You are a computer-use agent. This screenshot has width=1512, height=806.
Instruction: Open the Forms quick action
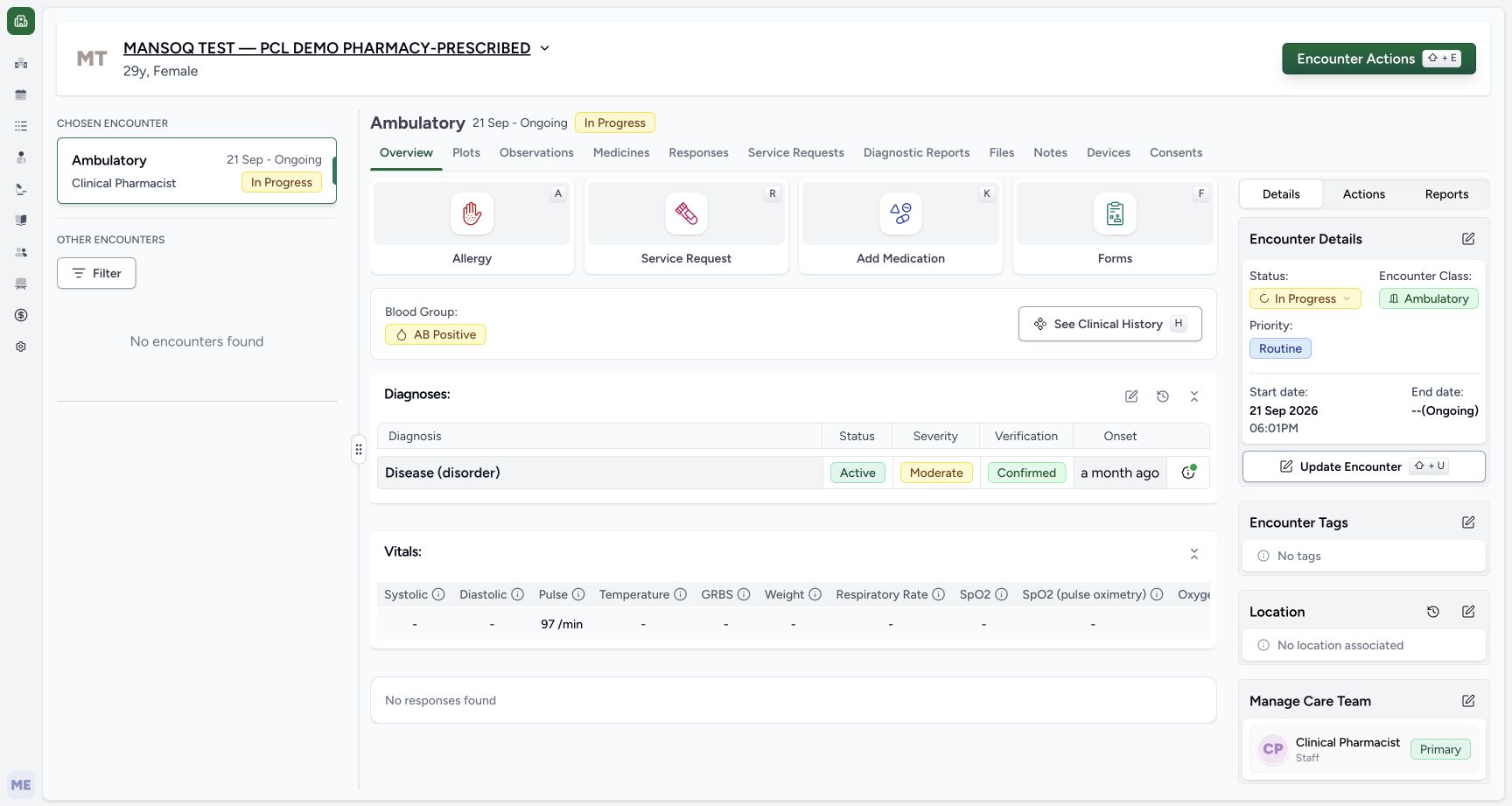pyautogui.click(x=1115, y=227)
